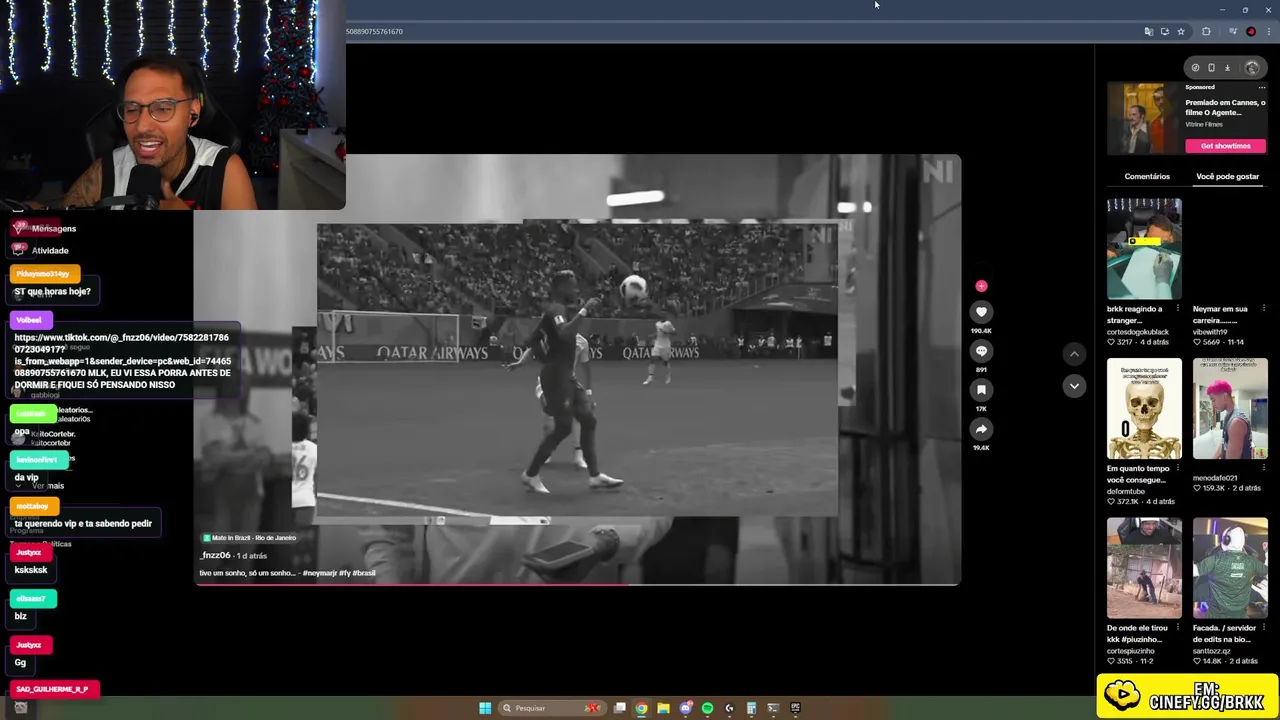Open Chrome media controls icon

pyautogui.click(x=1233, y=32)
